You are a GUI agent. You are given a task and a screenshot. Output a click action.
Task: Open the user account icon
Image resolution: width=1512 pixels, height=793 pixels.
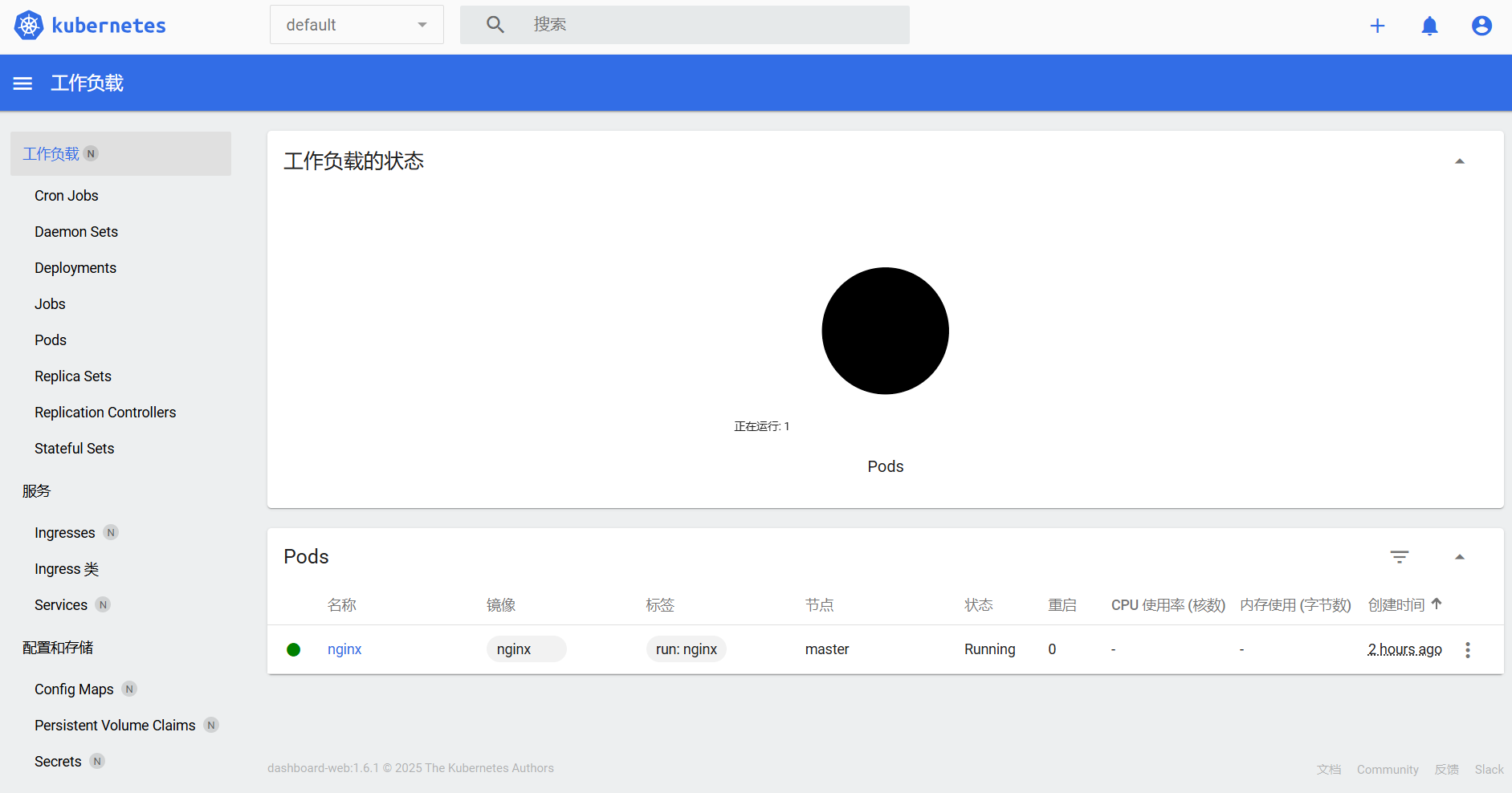[1481, 26]
